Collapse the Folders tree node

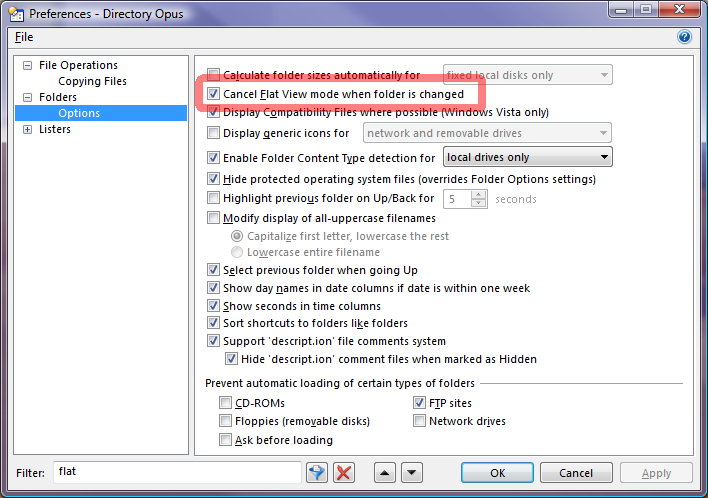coord(27,98)
